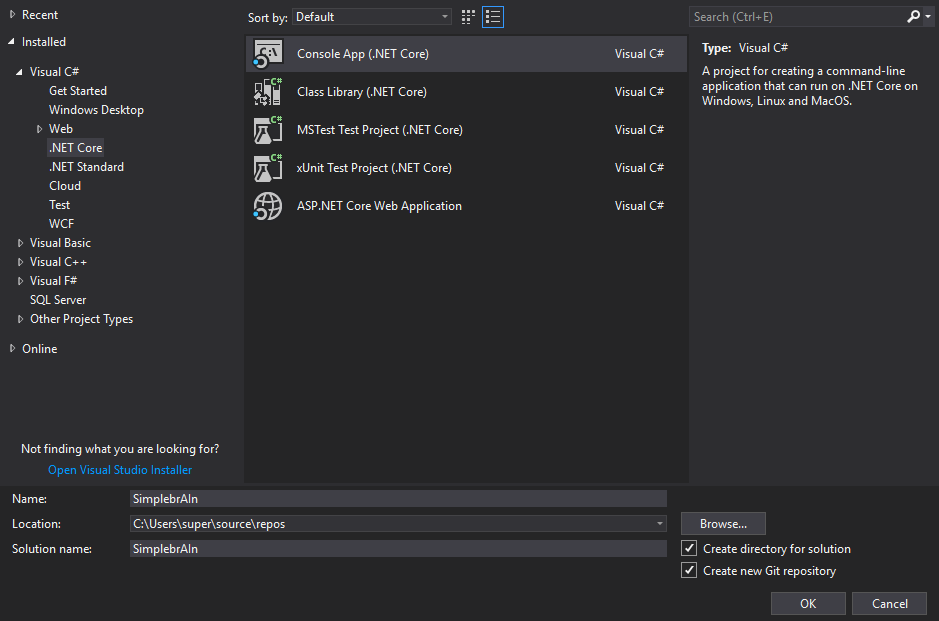
Task: Click the ASP.NET Core Web Application globe icon
Action: pyautogui.click(x=268, y=206)
